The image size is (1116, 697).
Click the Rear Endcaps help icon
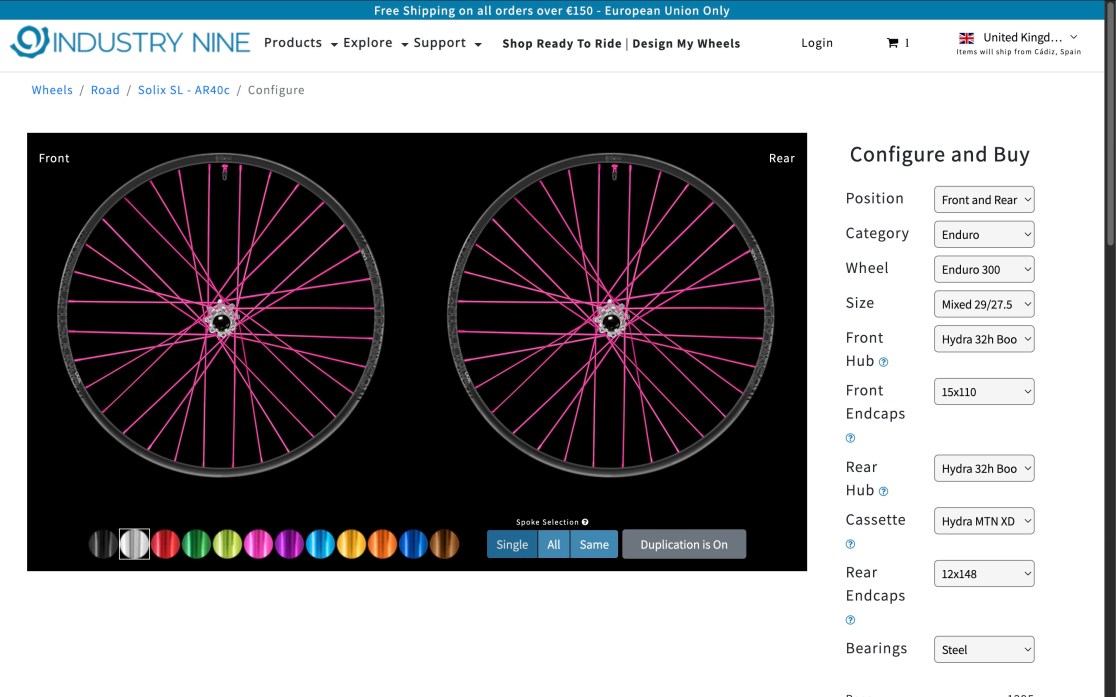[851, 620]
